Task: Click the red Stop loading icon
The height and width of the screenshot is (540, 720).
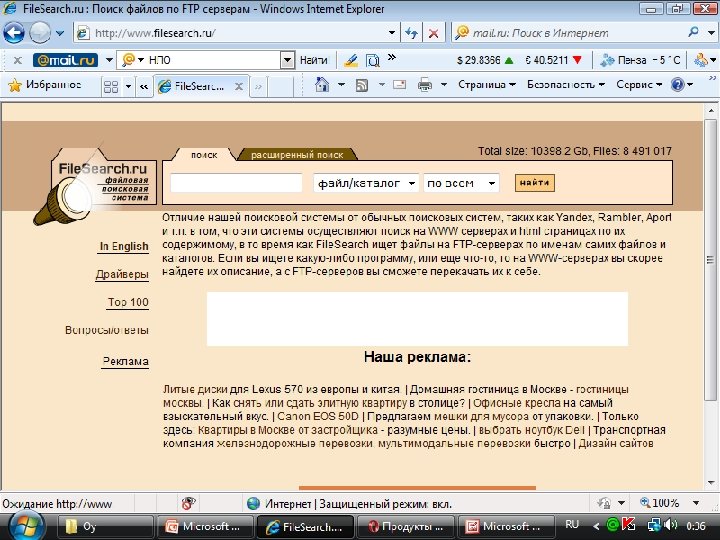Action: 433,33
